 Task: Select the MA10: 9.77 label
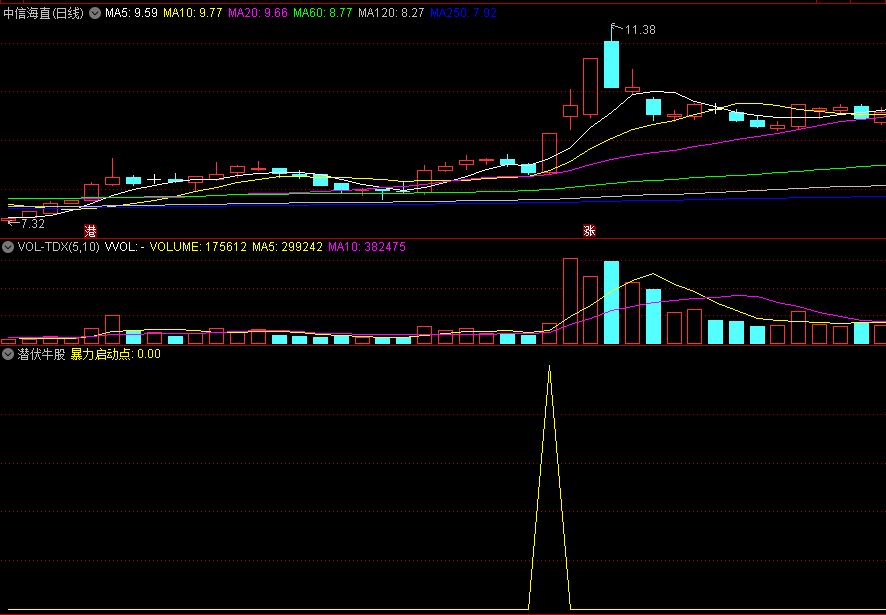click(193, 14)
